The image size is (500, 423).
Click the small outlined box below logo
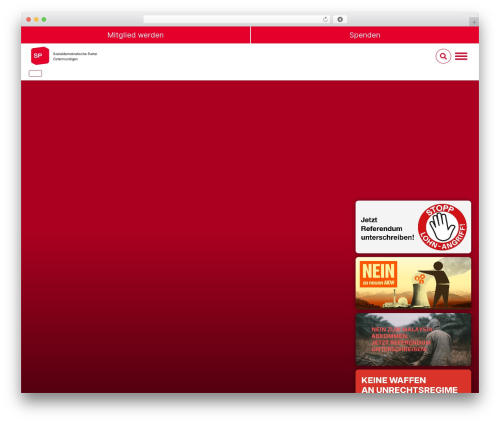tap(35, 73)
